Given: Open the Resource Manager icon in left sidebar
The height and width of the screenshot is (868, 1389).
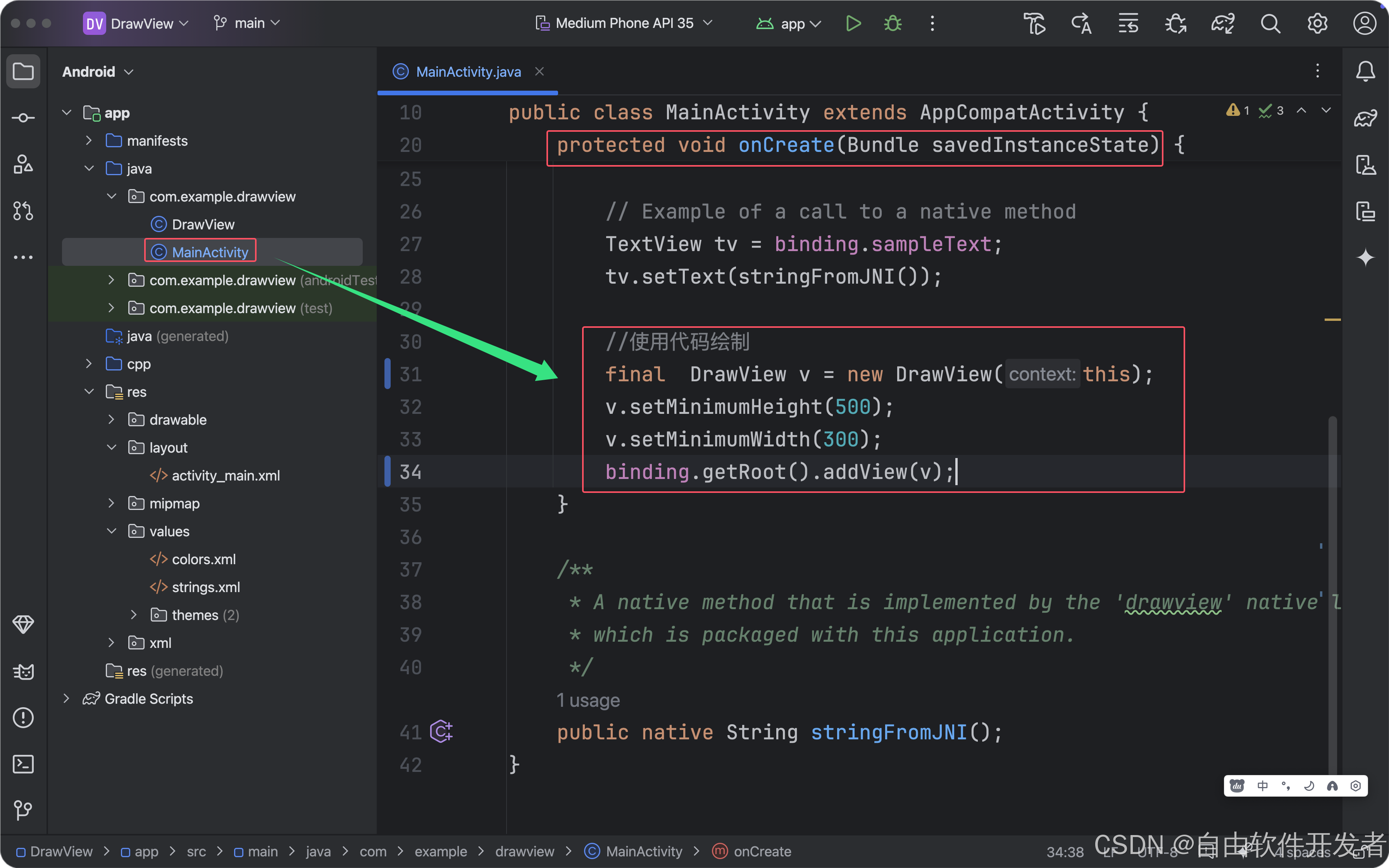Looking at the screenshot, I should pos(23,165).
